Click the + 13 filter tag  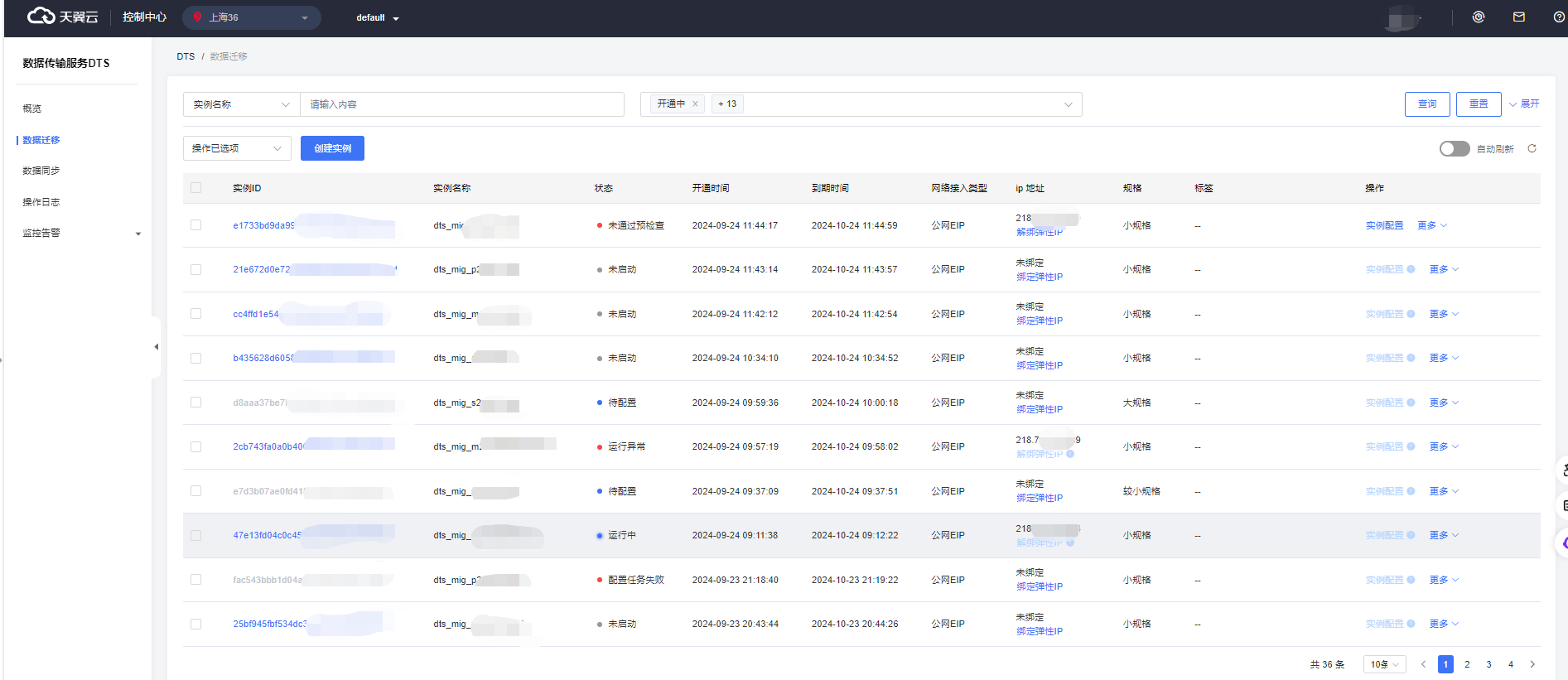[727, 104]
